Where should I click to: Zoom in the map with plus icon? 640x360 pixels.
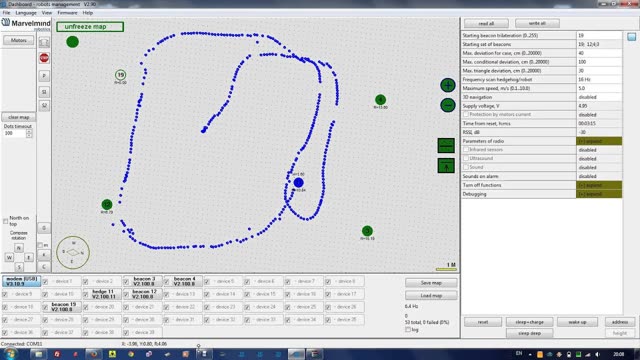click(448, 85)
